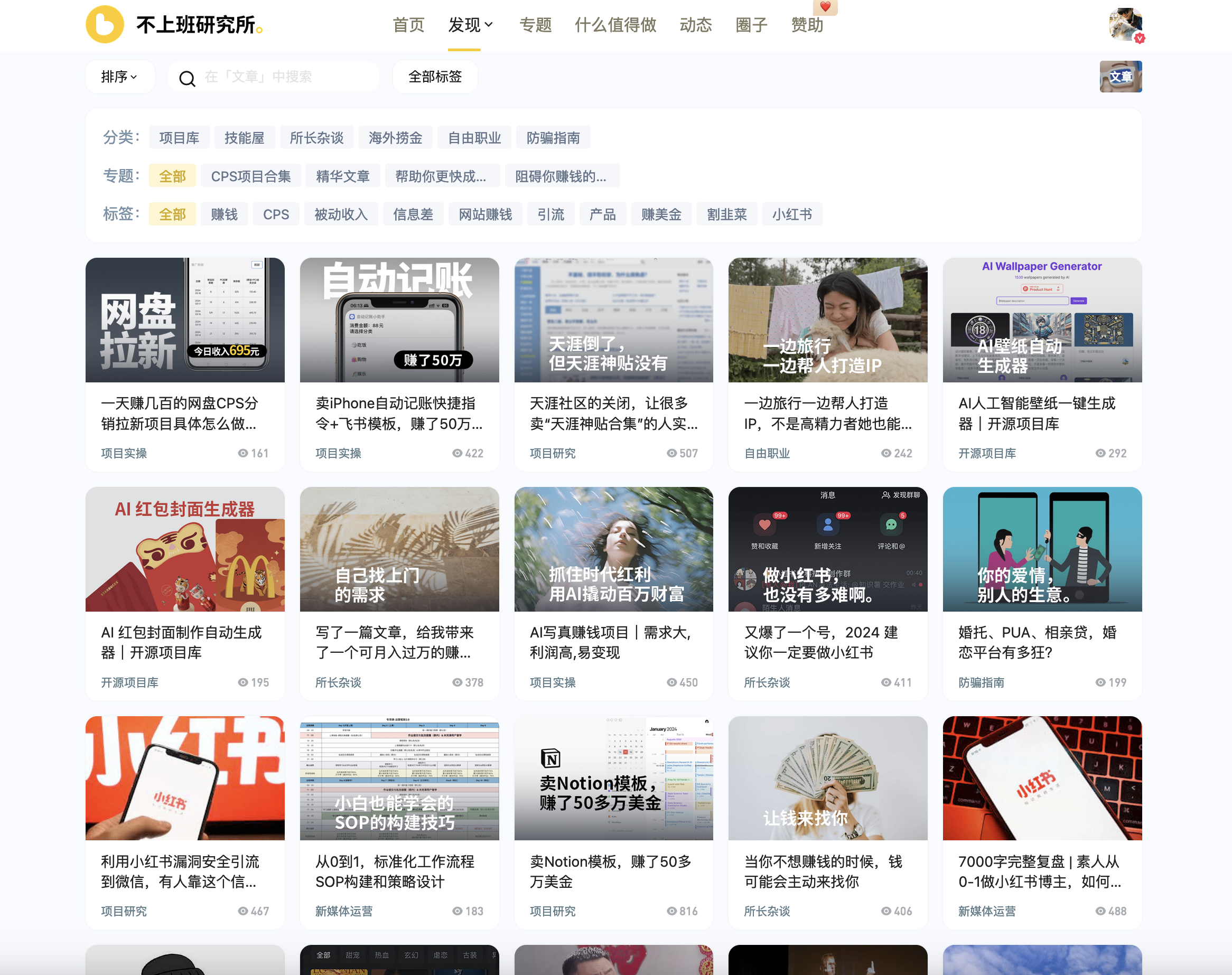Filter by 所长杂谈 category

[317, 137]
